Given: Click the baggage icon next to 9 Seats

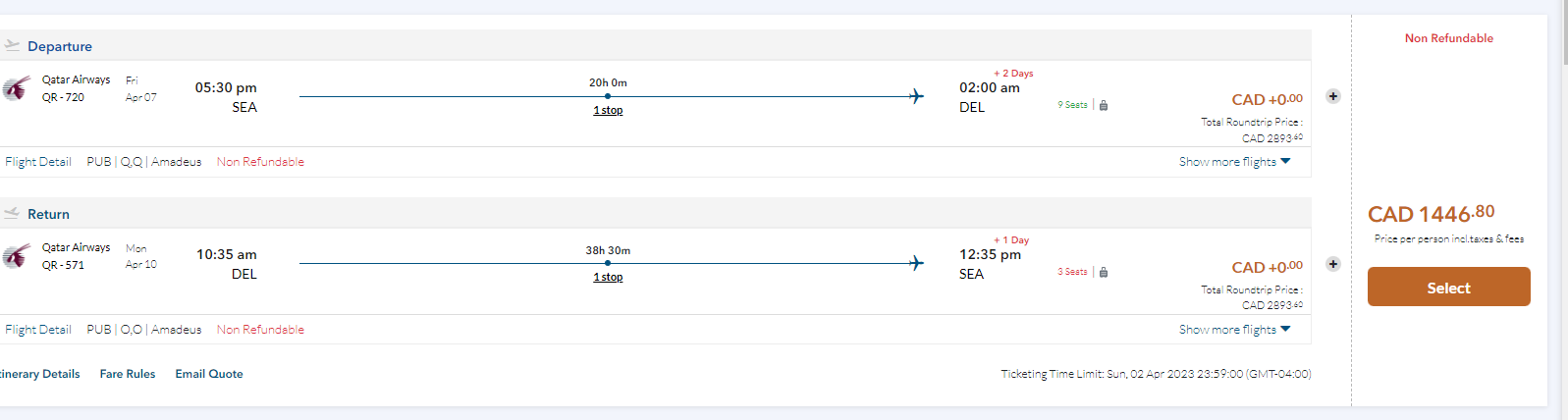Looking at the screenshot, I should point(1104,105).
